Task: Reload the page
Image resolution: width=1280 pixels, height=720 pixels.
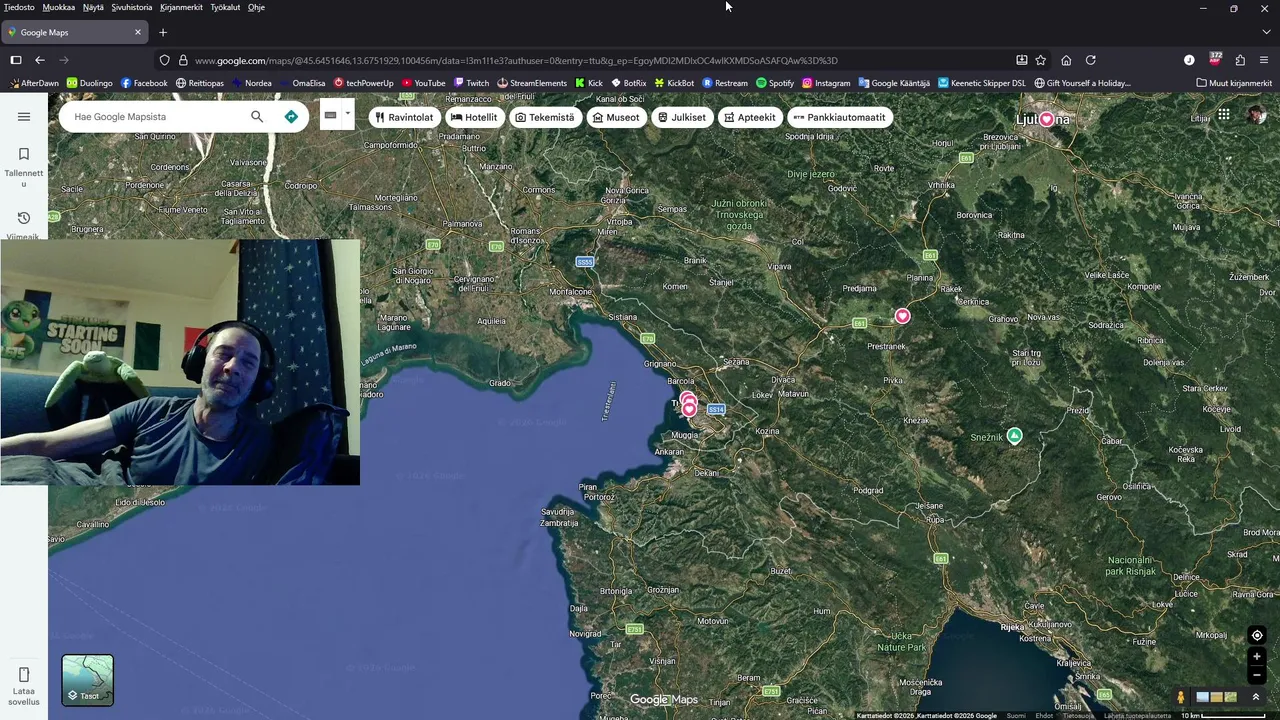Action: (1091, 60)
